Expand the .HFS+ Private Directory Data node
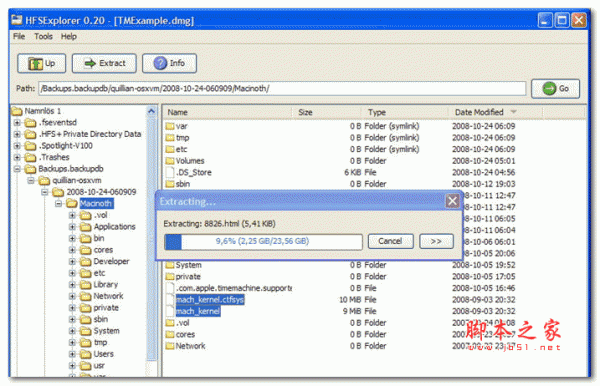Image resolution: width=600 pixels, height=386 pixels. tap(17, 134)
